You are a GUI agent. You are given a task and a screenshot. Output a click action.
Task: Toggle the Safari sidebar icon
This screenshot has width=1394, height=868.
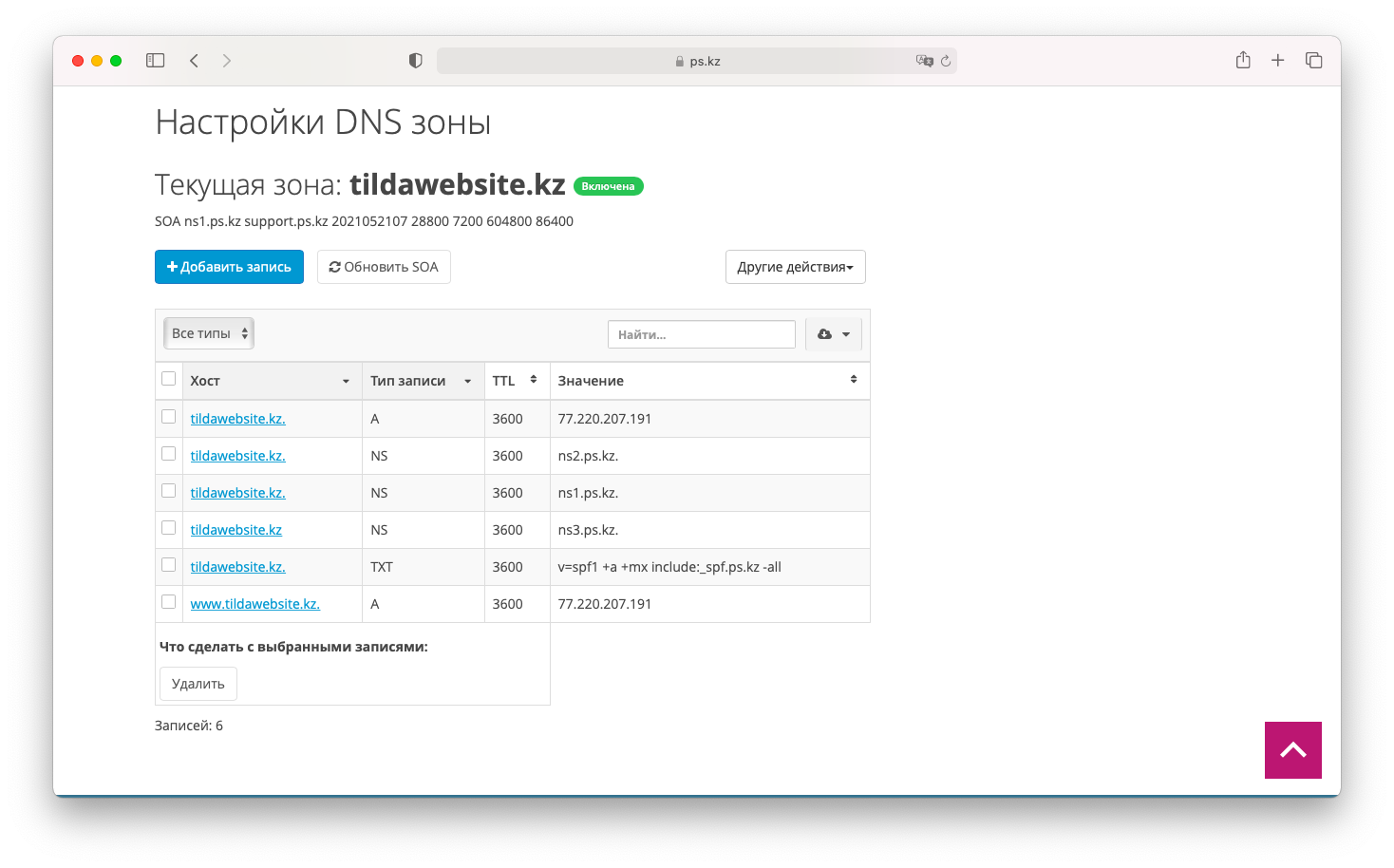click(x=156, y=61)
